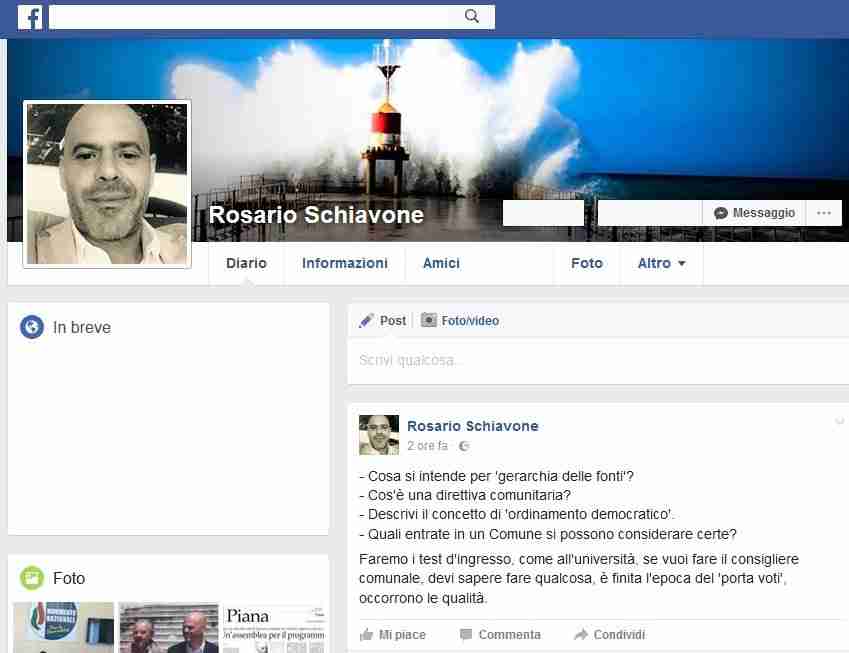Switch to the Informazioni tab
The image size is (849, 653).
click(344, 263)
